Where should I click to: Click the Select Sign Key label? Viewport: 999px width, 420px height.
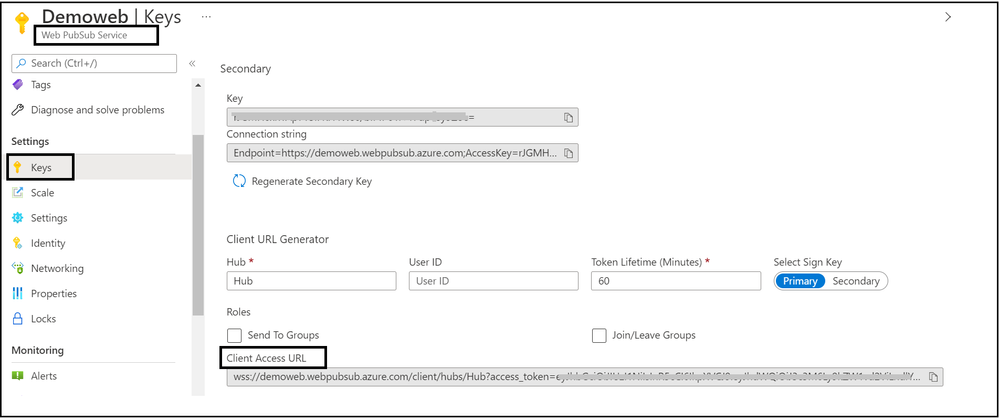808,263
